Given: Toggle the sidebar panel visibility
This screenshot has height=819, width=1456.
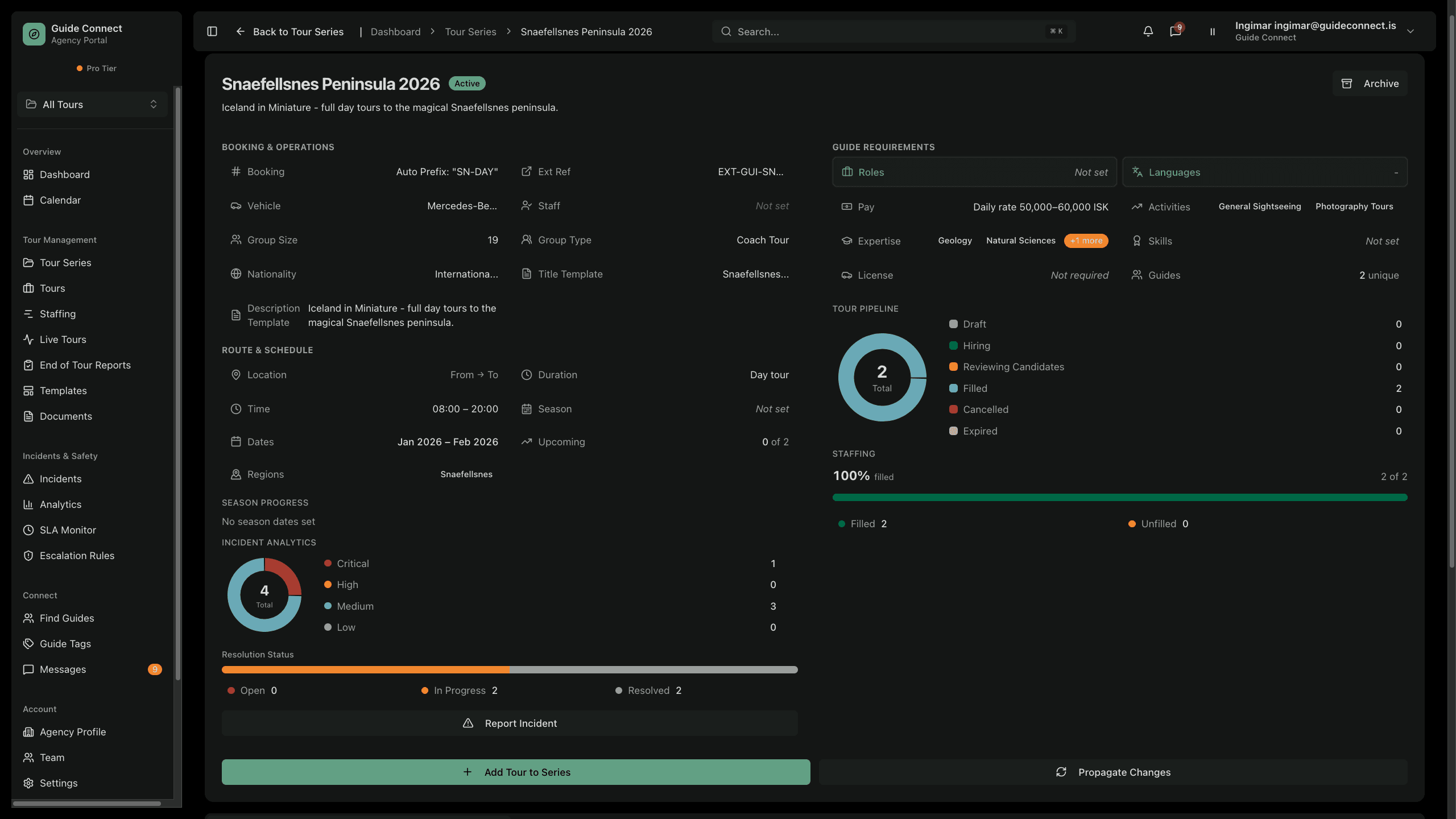Looking at the screenshot, I should coord(212,31).
